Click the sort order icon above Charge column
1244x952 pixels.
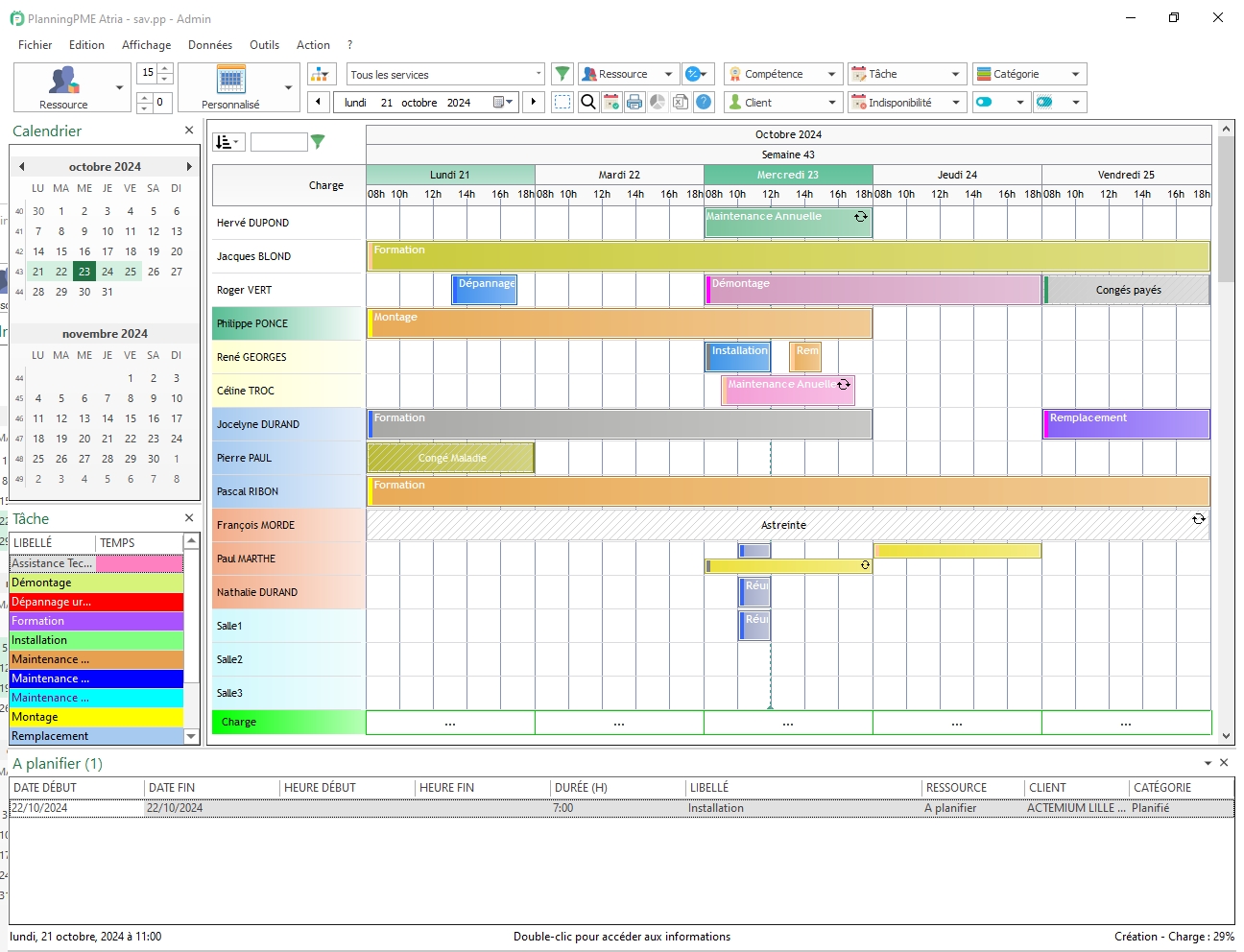click(x=227, y=142)
